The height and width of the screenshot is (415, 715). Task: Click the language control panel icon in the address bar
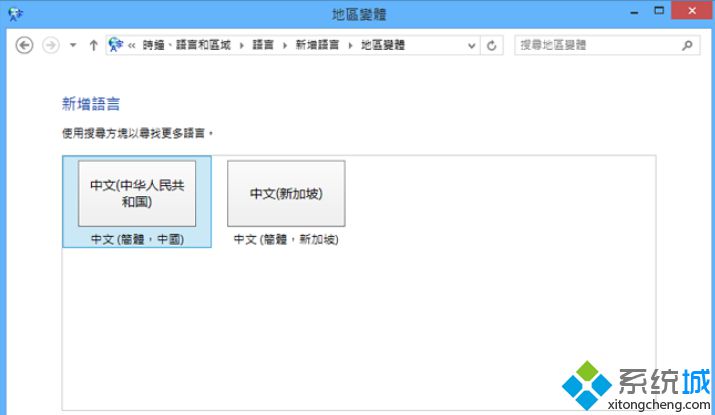(x=116, y=45)
